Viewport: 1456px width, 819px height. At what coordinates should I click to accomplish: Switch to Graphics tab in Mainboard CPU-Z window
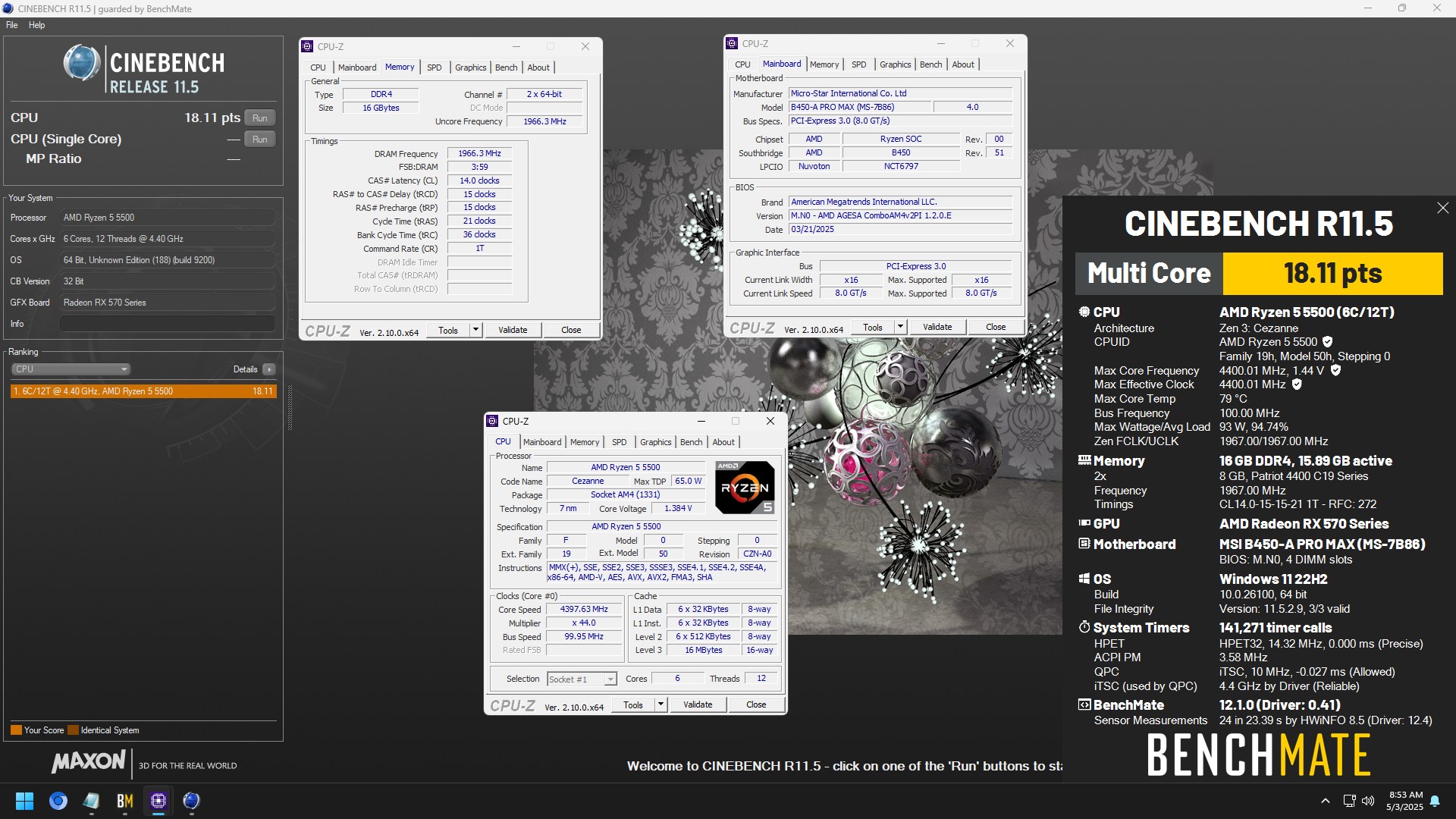point(895,64)
